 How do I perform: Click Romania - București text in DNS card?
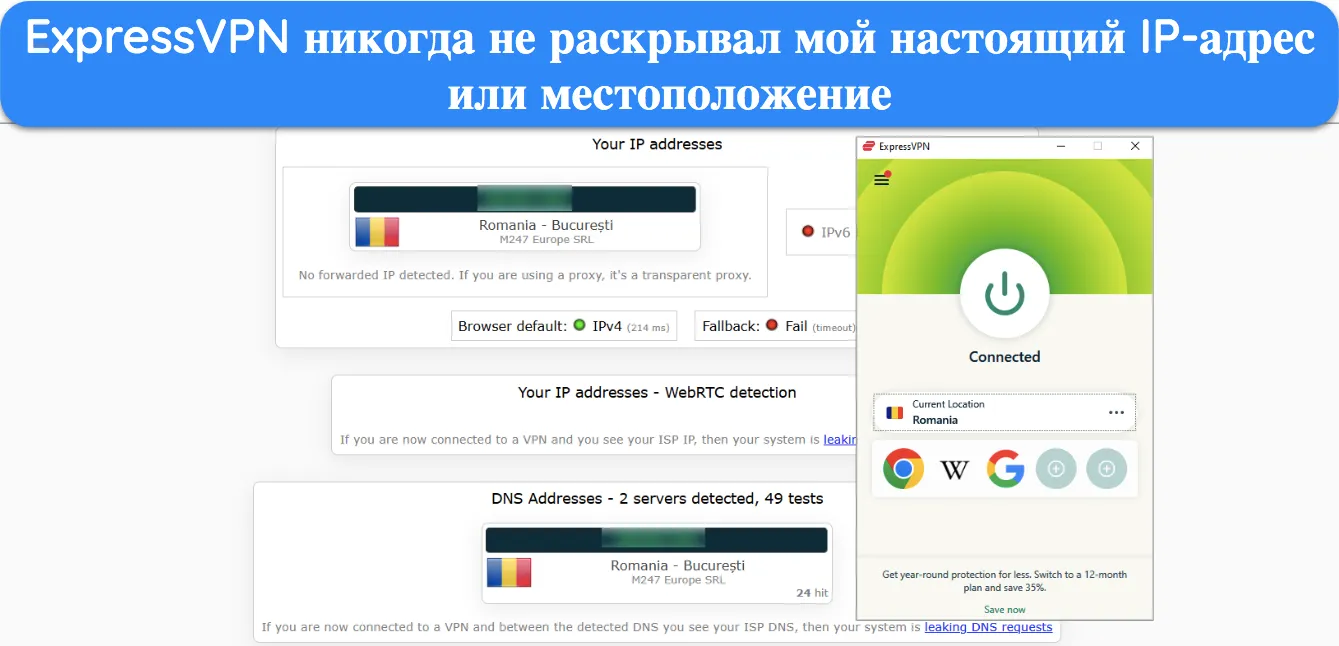[678, 566]
